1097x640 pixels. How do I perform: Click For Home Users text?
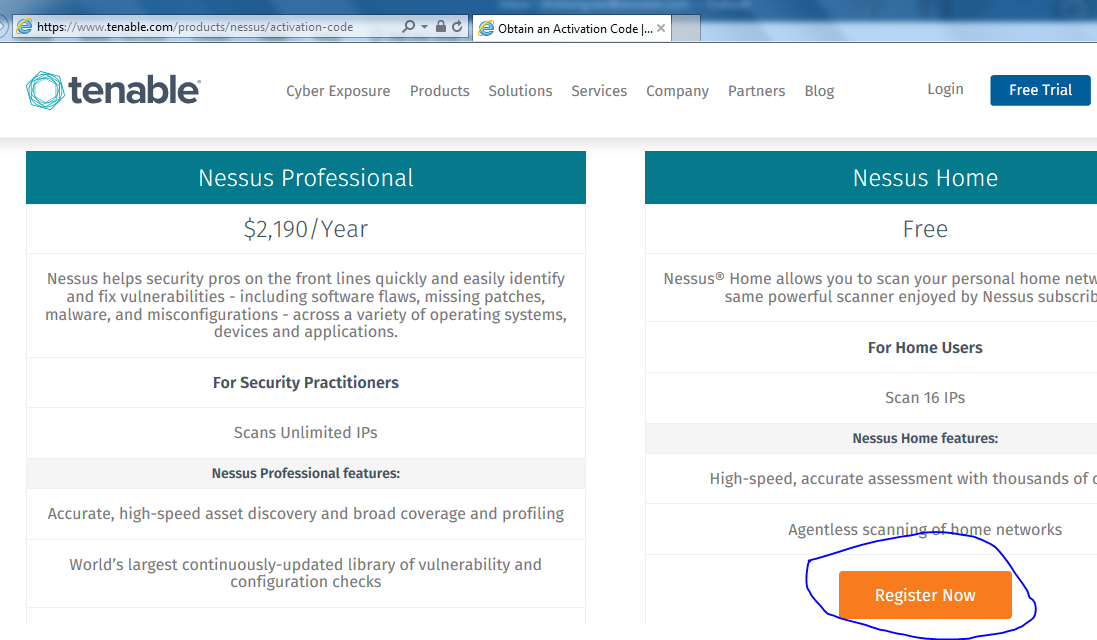[925, 348]
